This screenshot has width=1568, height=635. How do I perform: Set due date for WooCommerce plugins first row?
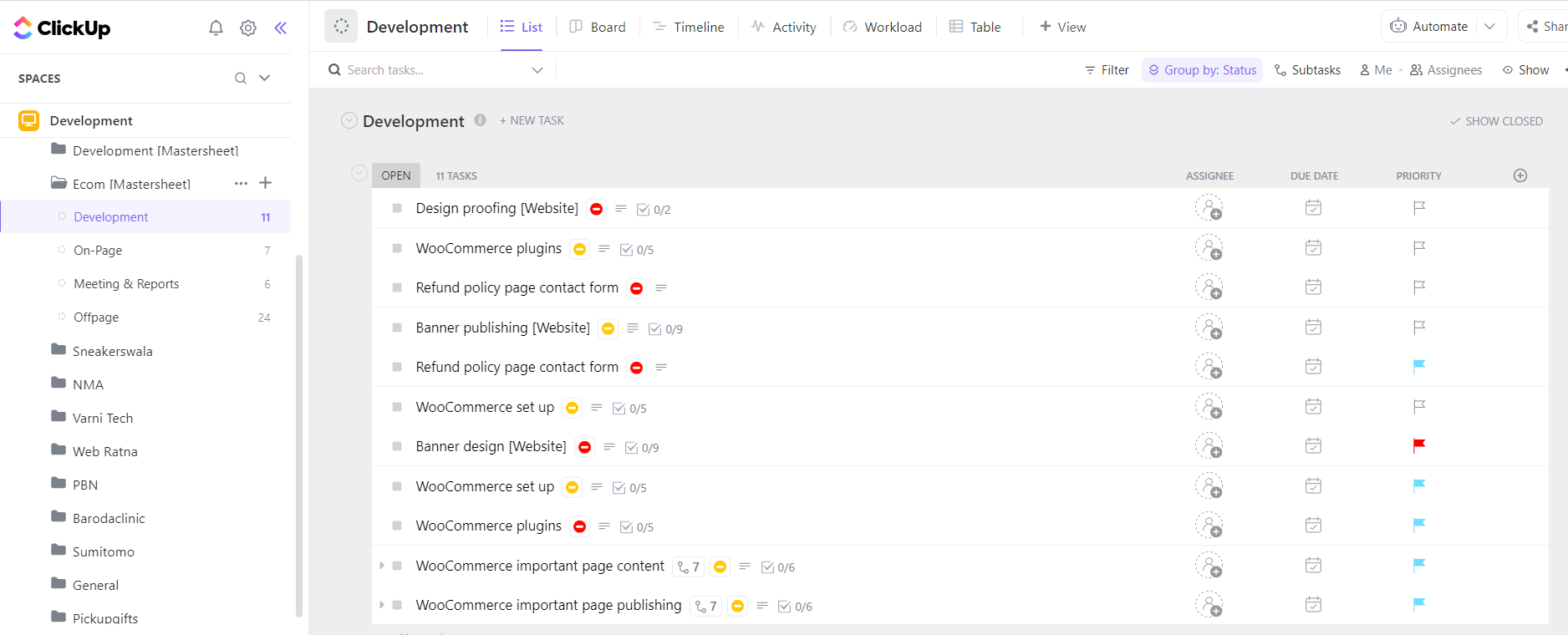tap(1313, 247)
